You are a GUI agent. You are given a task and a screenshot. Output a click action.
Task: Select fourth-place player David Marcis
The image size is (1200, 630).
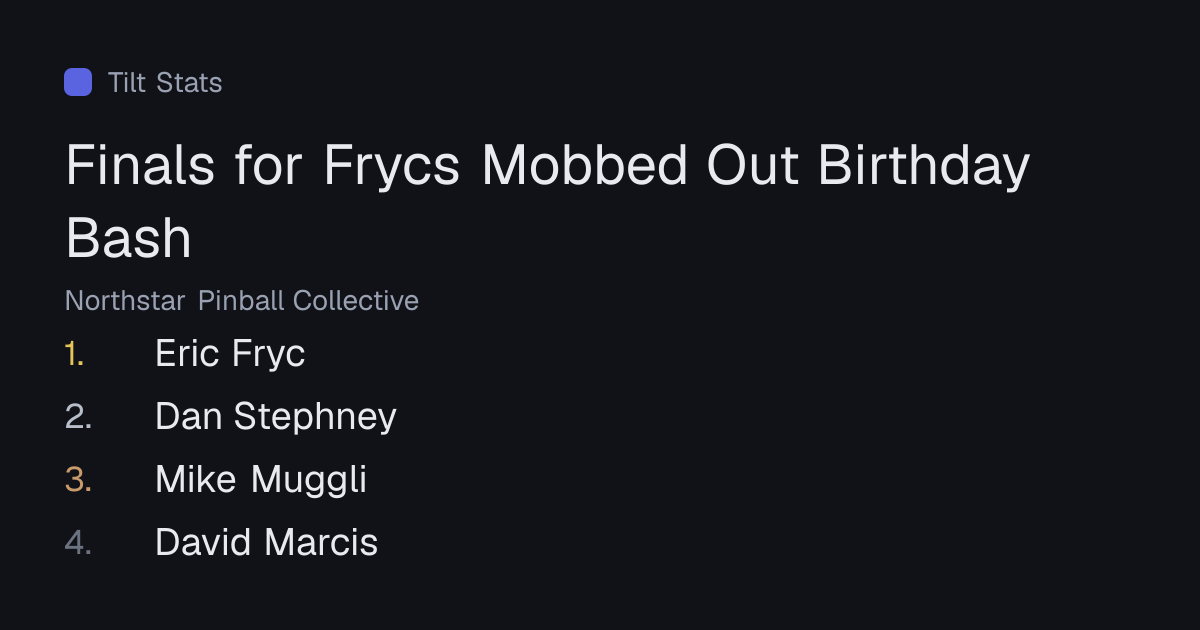pos(267,542)
